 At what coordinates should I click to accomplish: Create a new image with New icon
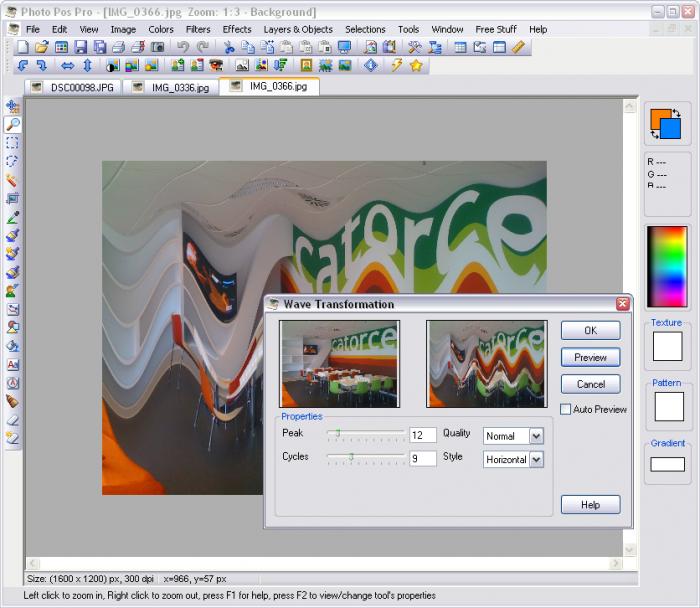22,47
